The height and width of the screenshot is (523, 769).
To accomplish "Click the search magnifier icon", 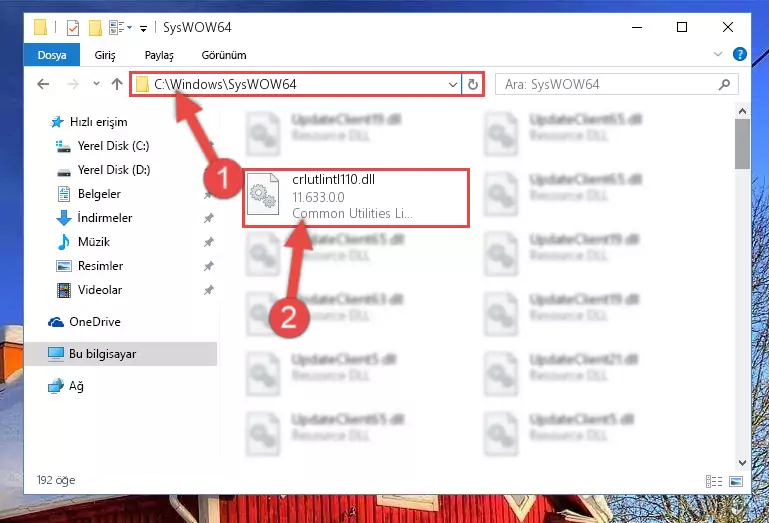I will point(724,84).
